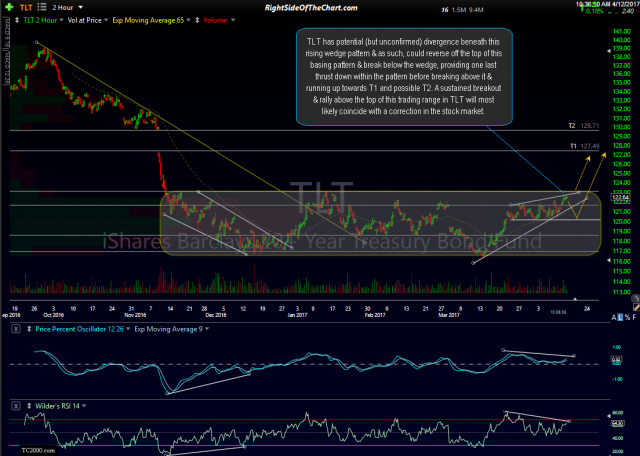Open Exp Moving Average 9 dropdown

tap(207, 329)
